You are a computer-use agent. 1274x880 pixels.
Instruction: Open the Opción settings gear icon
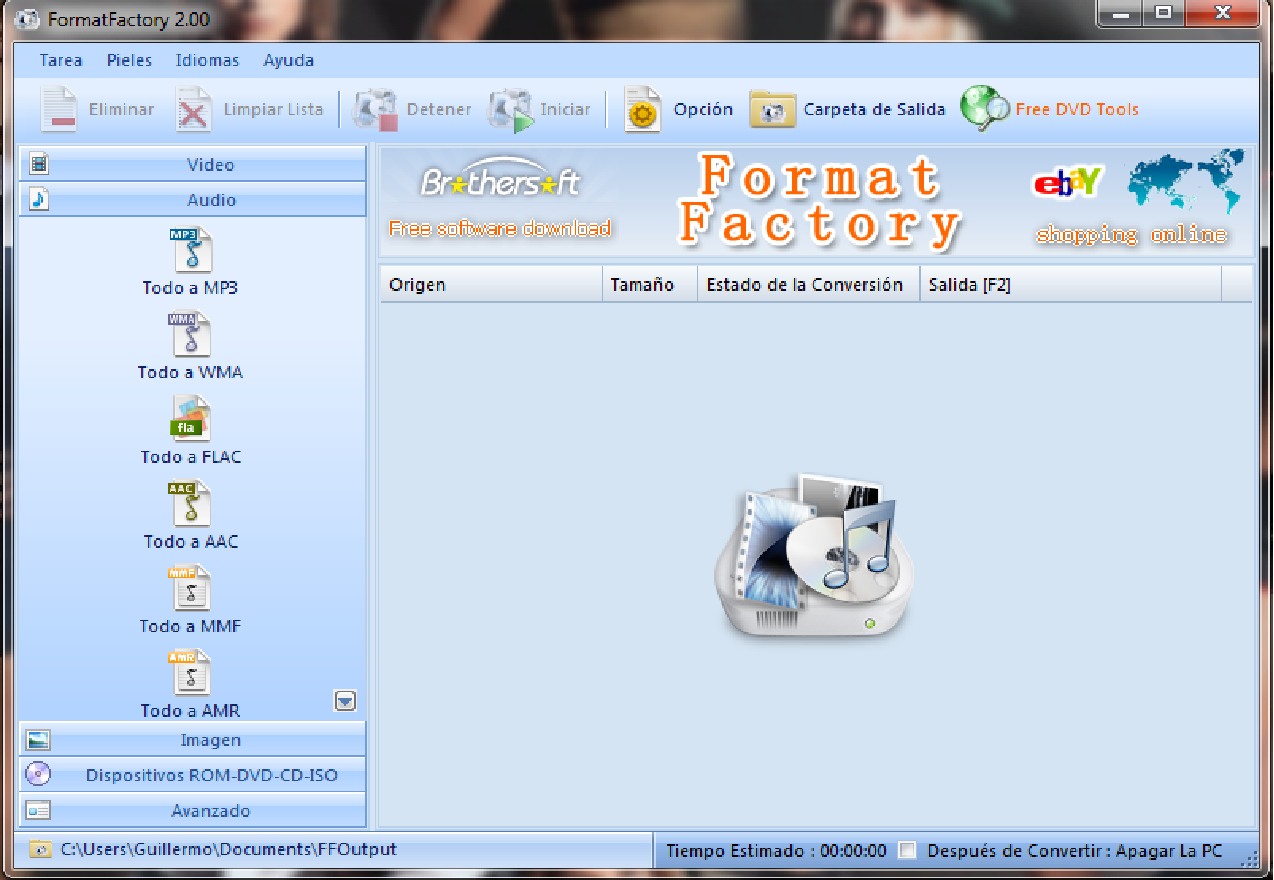[x=643, y=110]
